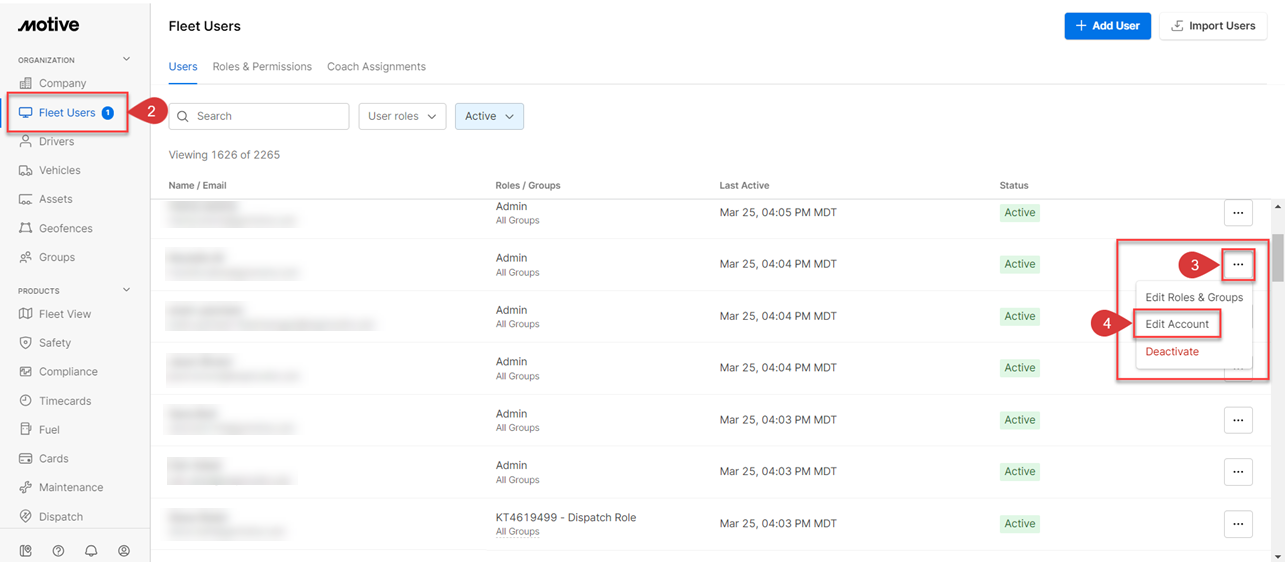Open the notifications bell
Screen dimensions: 1285x562
[x=91, y=551]
